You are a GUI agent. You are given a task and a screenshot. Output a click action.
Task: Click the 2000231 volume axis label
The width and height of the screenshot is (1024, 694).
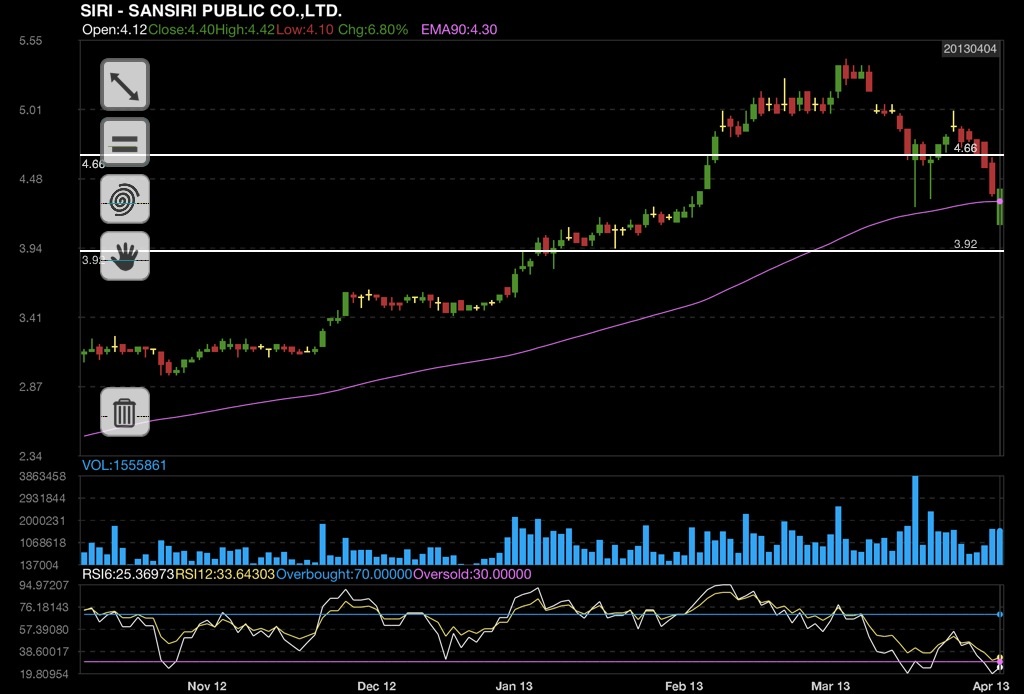[x=42, y=521]
